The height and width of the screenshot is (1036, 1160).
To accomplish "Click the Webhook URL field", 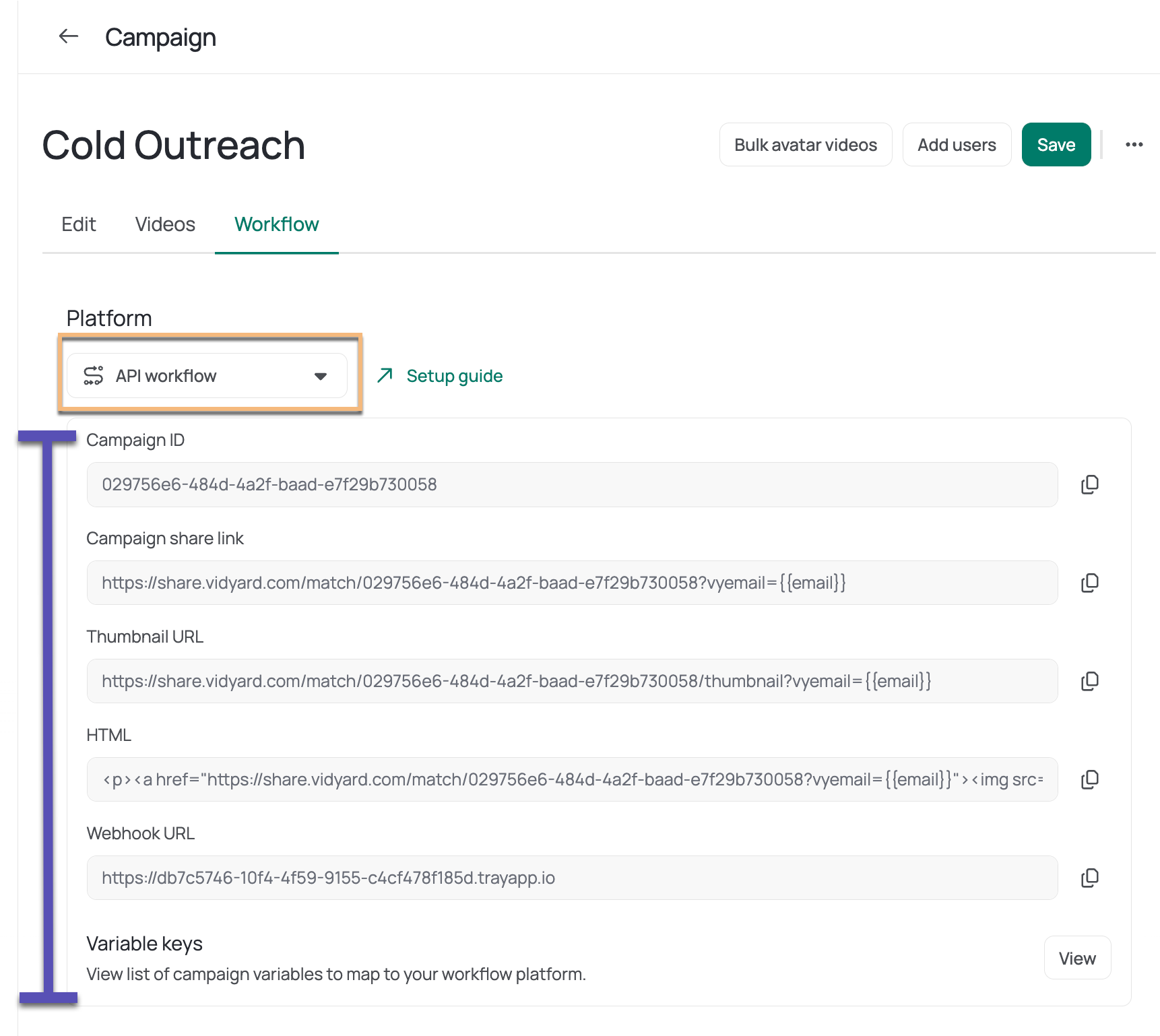I will click(572, 878).
